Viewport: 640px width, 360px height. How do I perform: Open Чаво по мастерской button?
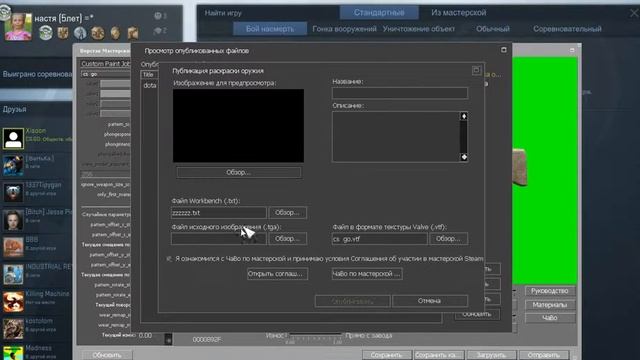point(367,274)
